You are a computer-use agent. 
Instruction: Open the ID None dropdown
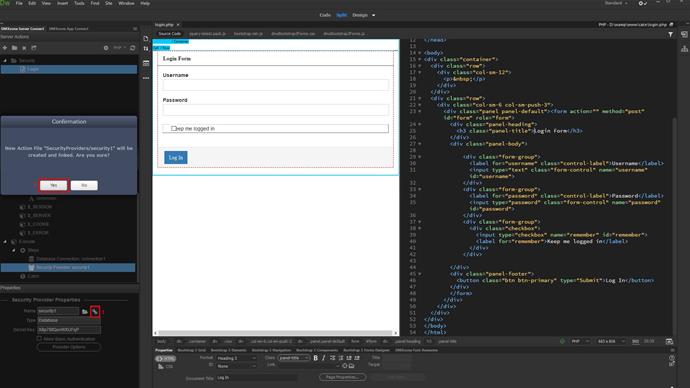[236, 366]
